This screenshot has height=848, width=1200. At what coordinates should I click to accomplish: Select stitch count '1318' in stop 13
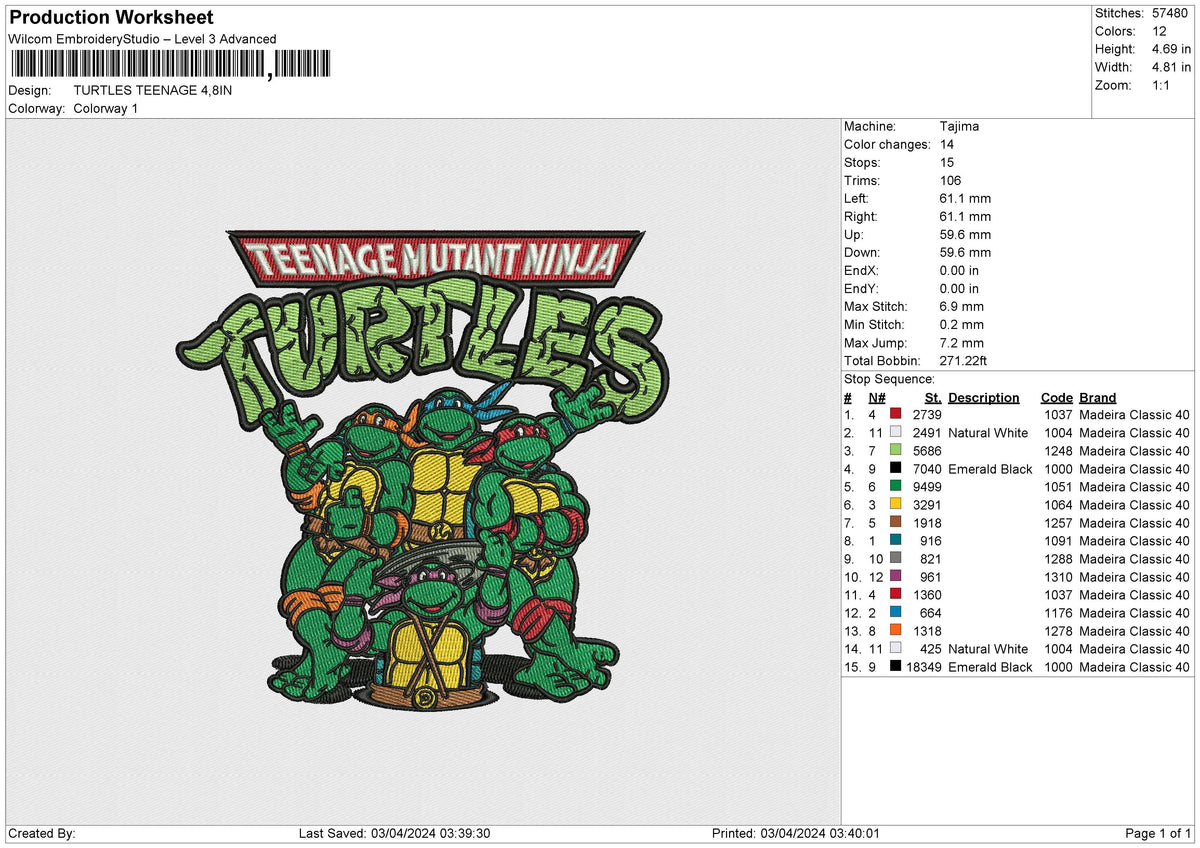click(926, 630)
